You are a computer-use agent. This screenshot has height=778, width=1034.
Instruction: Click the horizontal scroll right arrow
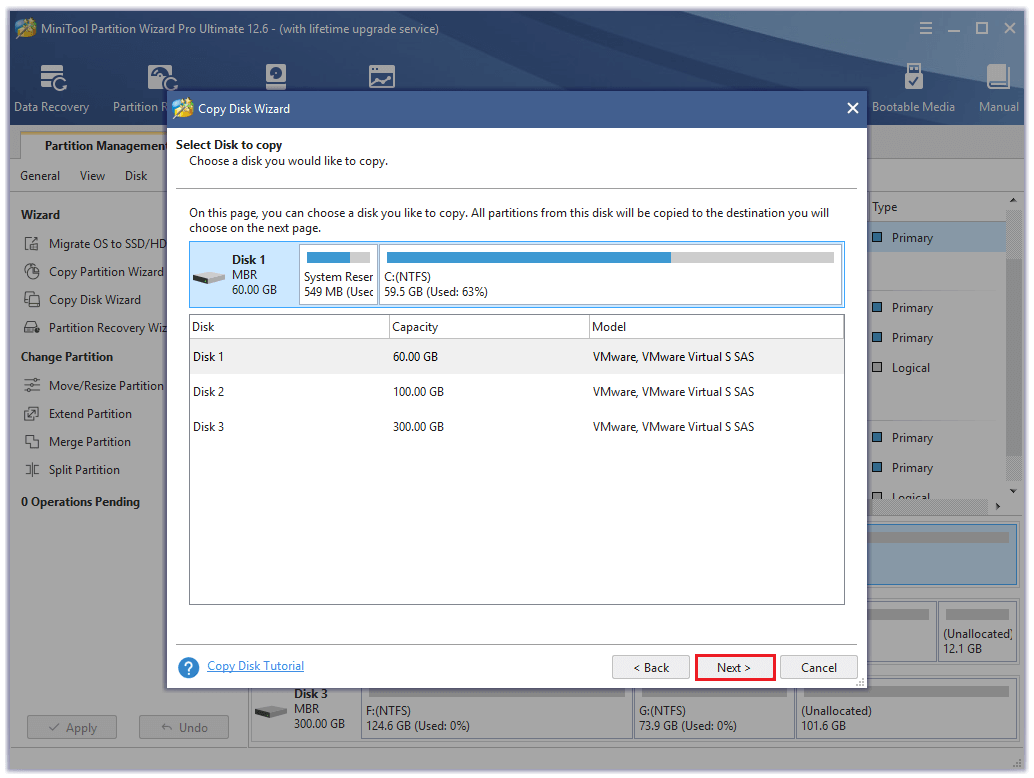tap(998, 506)
